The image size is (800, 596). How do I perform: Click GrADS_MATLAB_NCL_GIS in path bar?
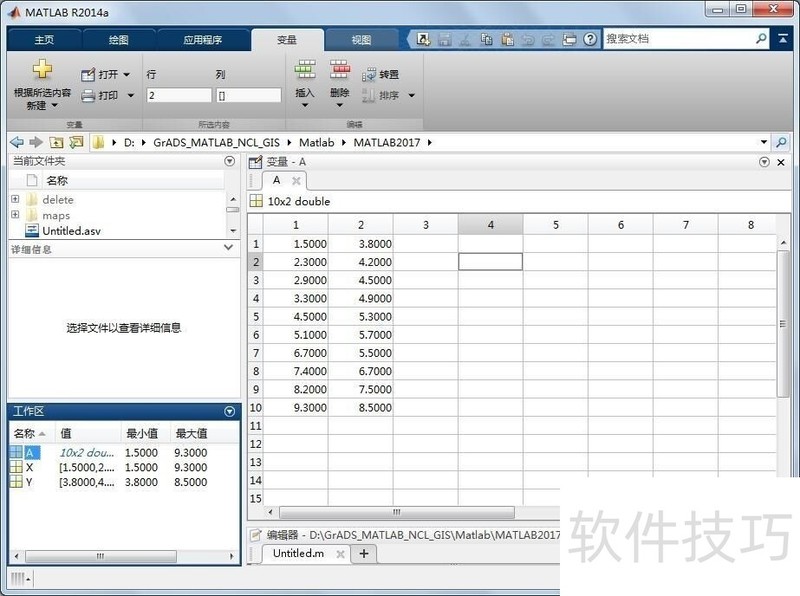[216, 142]
